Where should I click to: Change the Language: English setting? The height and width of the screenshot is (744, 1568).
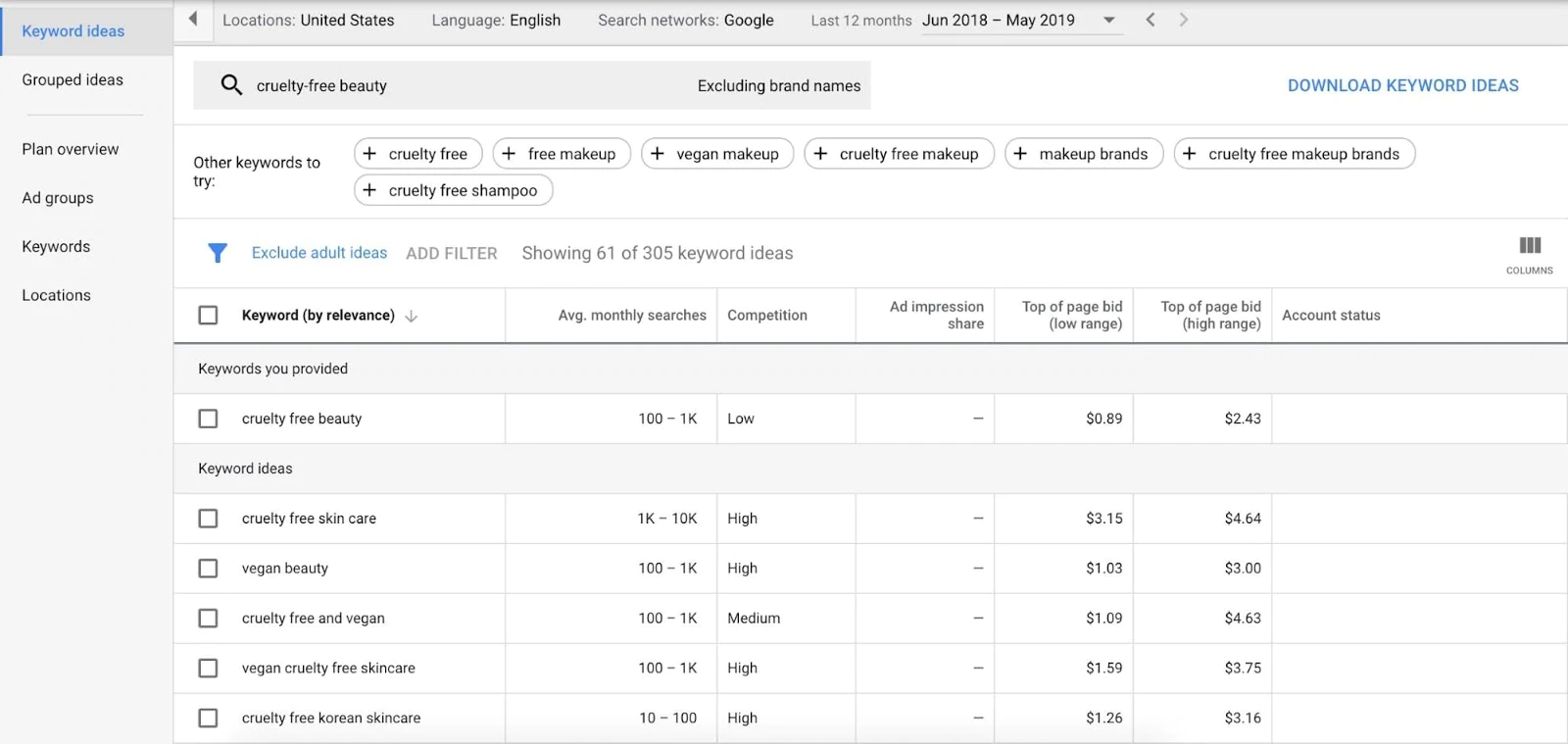(496, 20)
